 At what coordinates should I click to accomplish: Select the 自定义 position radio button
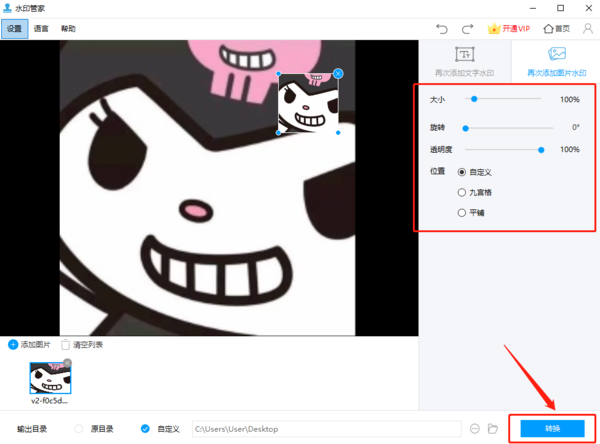pos(461,172)
